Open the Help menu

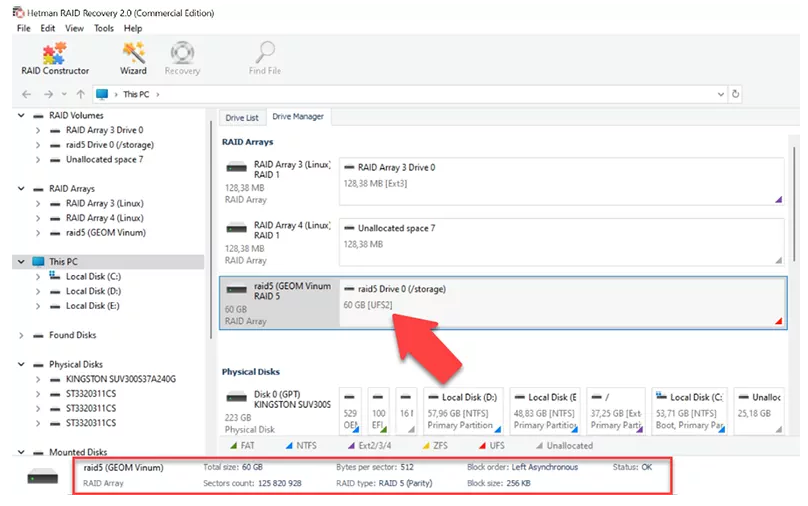pyautogui.click(x=132, y=28)
